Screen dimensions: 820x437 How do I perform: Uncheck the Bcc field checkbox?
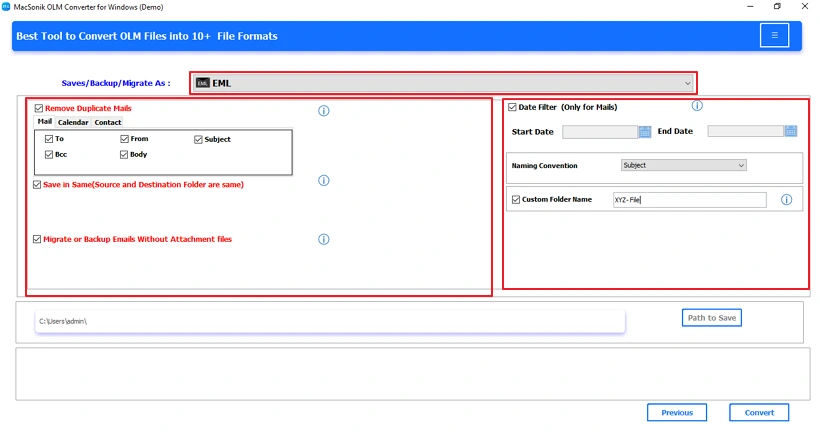[x=49, y=155]
